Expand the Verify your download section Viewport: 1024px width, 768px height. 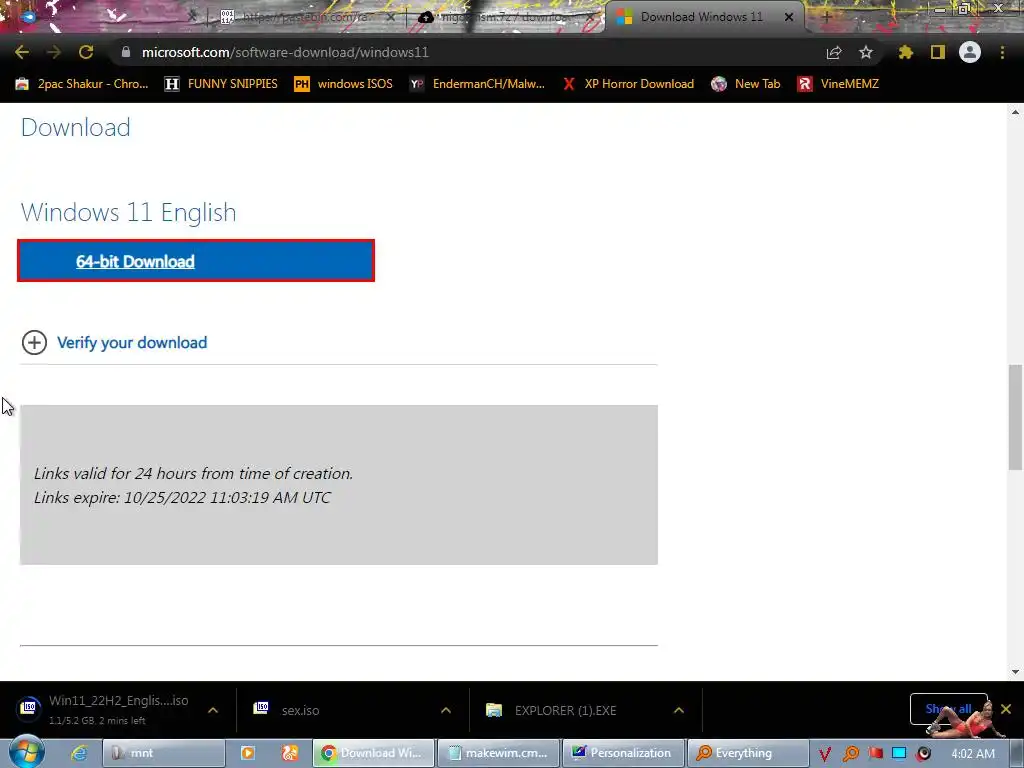34,342
